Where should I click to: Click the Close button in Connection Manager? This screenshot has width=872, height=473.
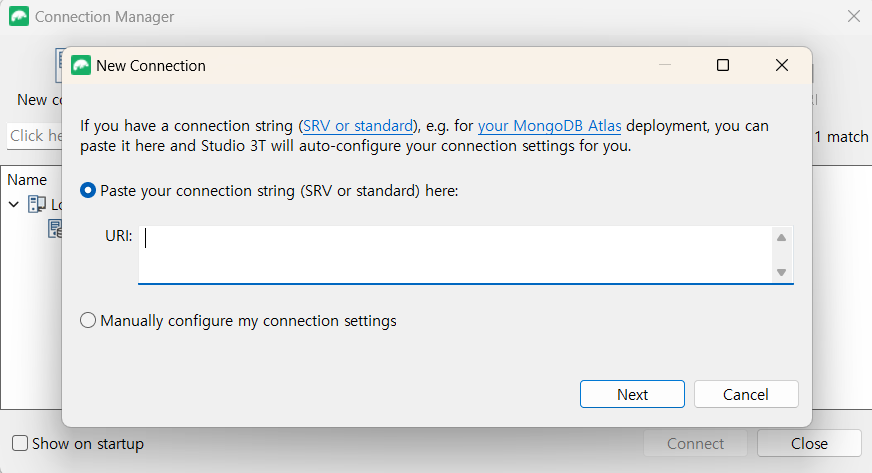pos(809,443)
